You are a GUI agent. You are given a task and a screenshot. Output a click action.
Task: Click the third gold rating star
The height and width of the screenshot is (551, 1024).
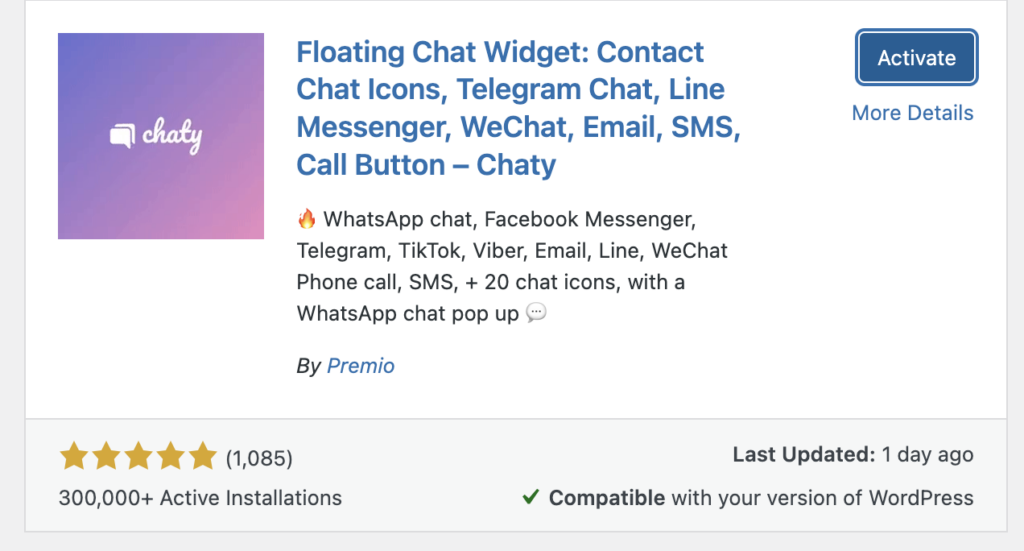138,456
